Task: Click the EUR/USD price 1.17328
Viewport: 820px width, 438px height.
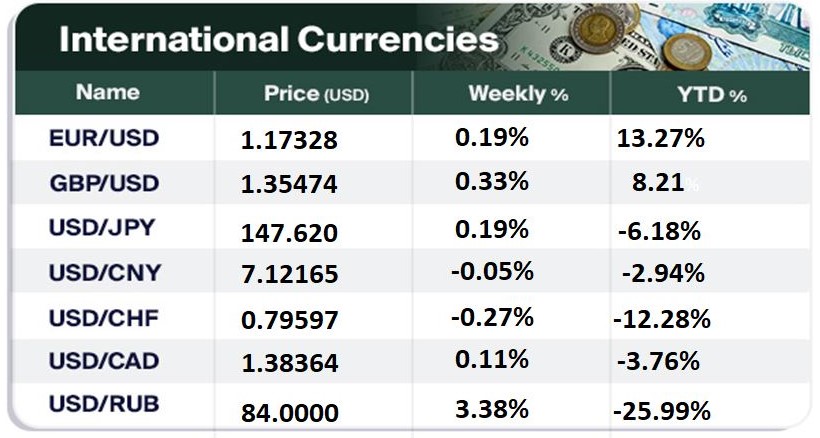Action: click(x=289, y=142)
